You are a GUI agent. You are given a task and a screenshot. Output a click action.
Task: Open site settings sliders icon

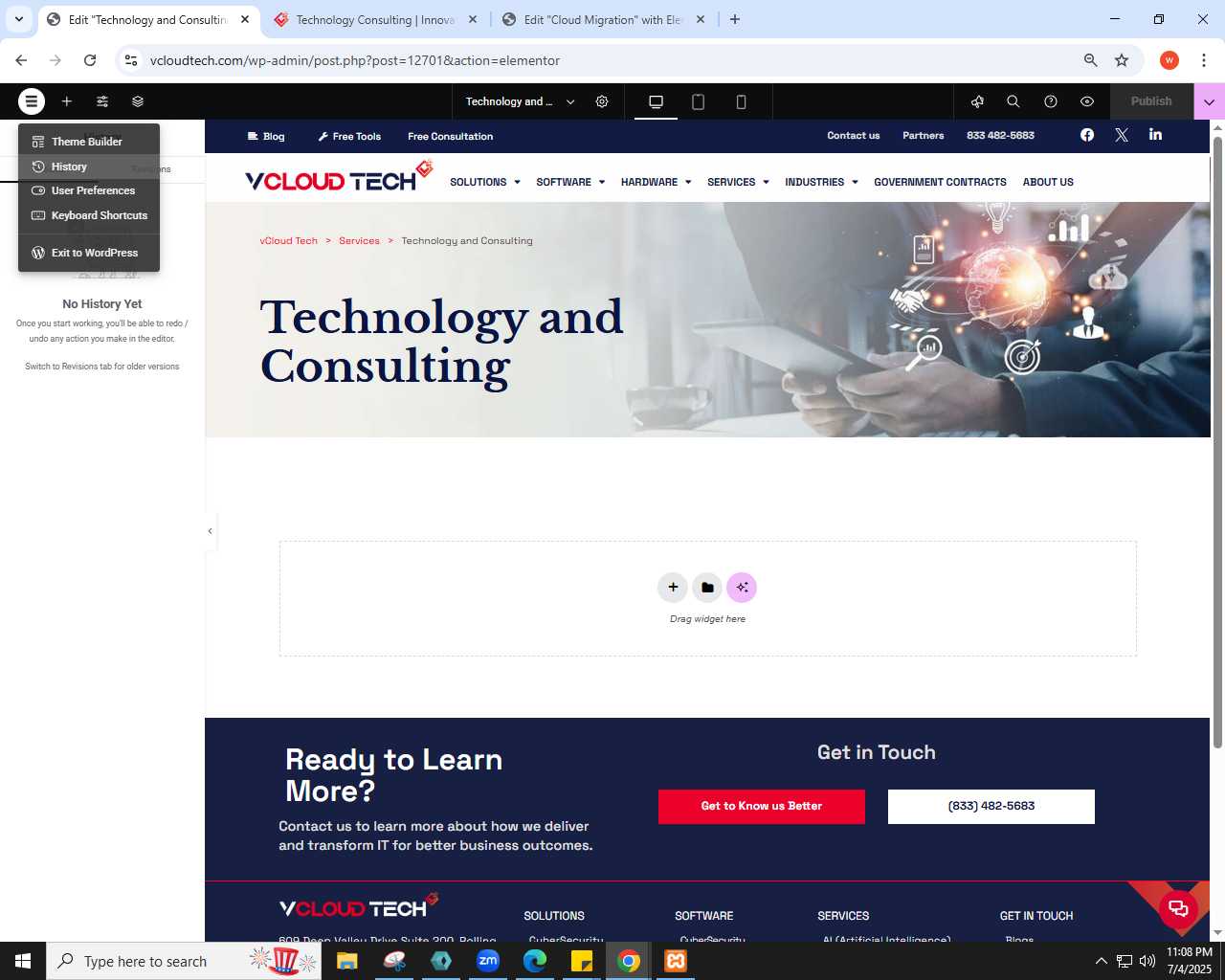[x=102, y=101]
